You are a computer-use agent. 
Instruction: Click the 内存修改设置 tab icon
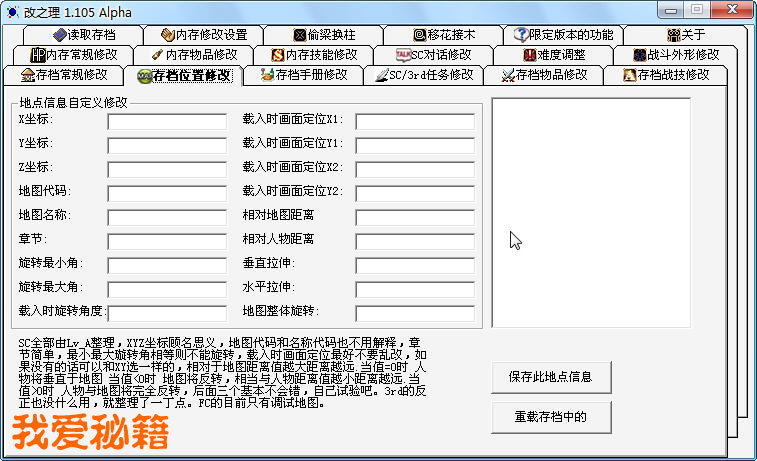tap(167, 35)
